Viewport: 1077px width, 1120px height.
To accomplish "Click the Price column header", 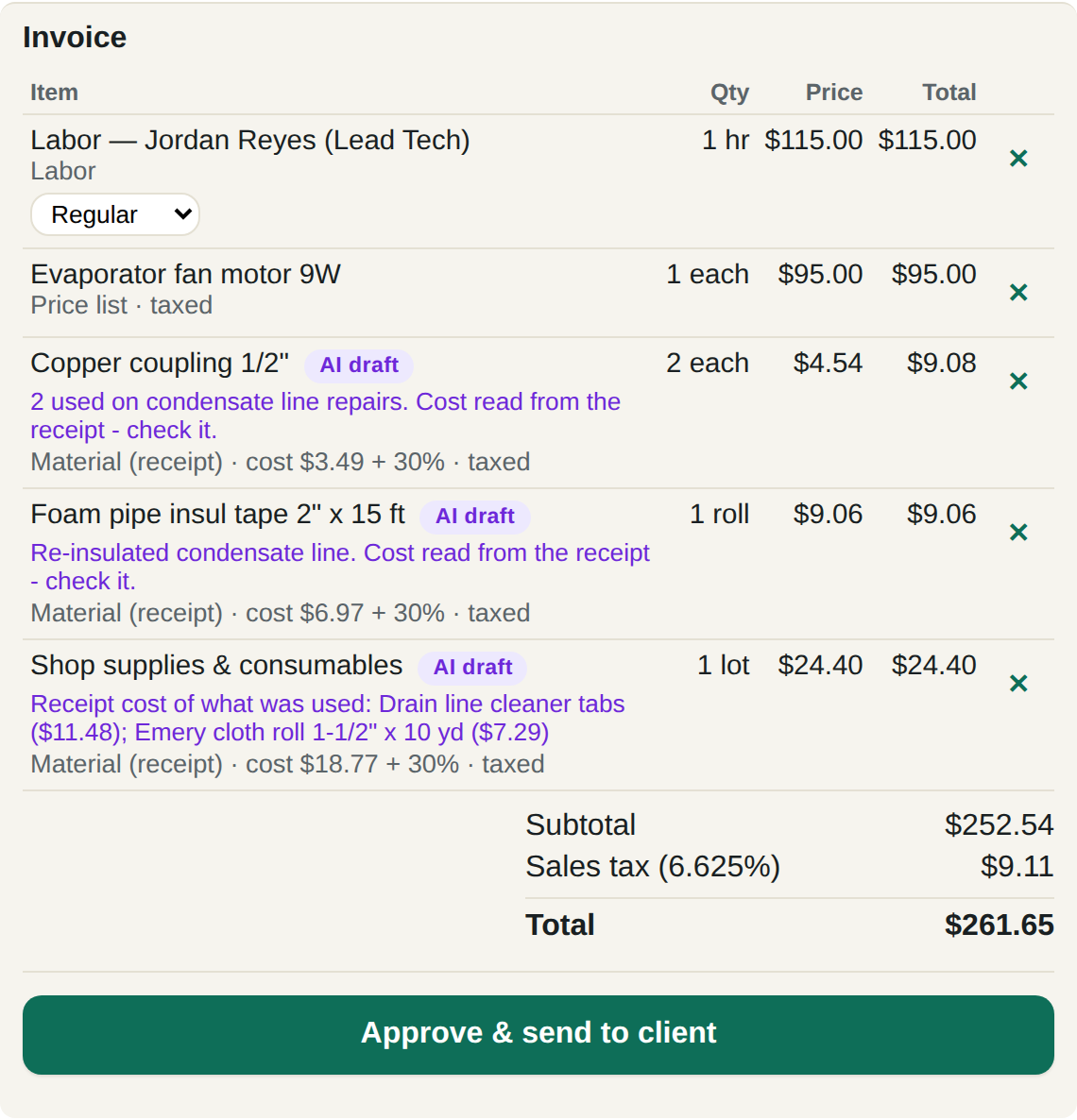I will pos(834,93).
